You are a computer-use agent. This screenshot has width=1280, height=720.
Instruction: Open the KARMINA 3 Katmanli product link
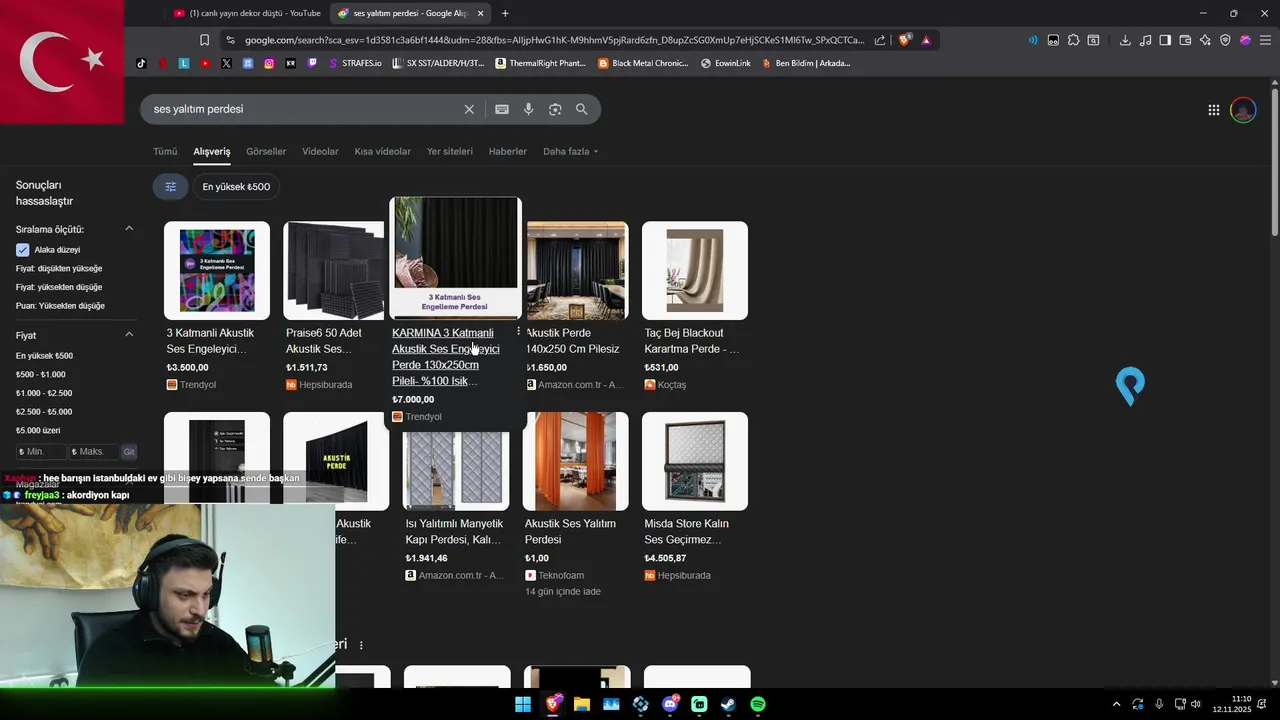[445, 357]
